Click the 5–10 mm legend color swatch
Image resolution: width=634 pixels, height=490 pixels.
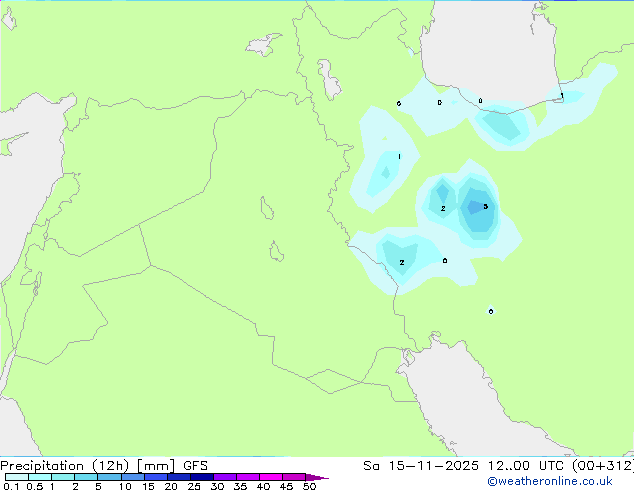[x=110, y=477]
